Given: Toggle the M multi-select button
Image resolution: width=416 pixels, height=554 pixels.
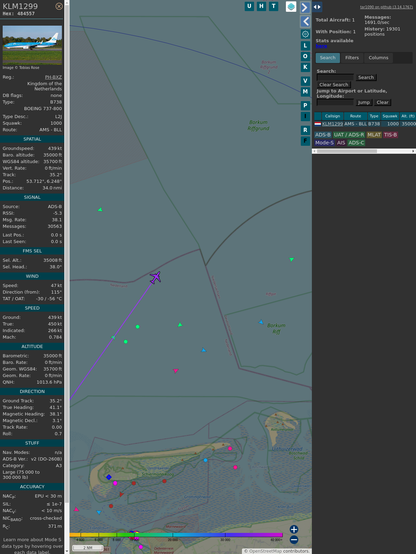Looking at the screenshot, I should [x=305, y=92].
